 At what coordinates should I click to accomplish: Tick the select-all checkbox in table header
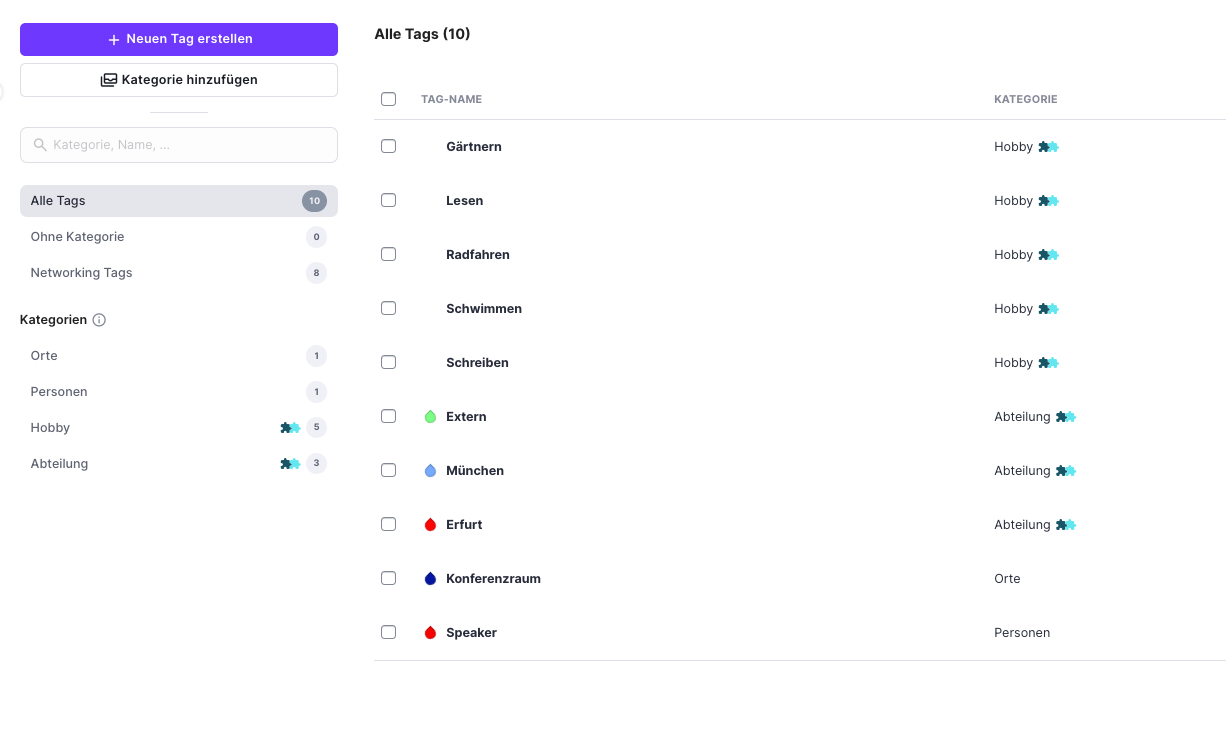pos(389,99)
